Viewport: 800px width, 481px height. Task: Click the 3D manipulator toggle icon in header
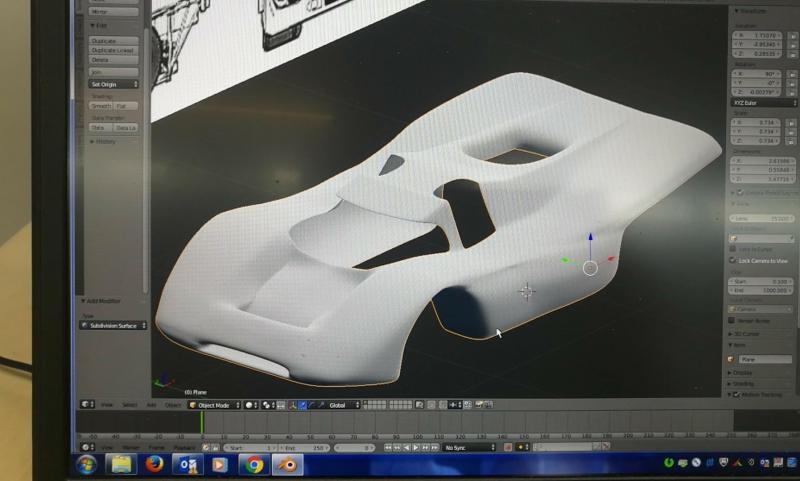point(294,405)
